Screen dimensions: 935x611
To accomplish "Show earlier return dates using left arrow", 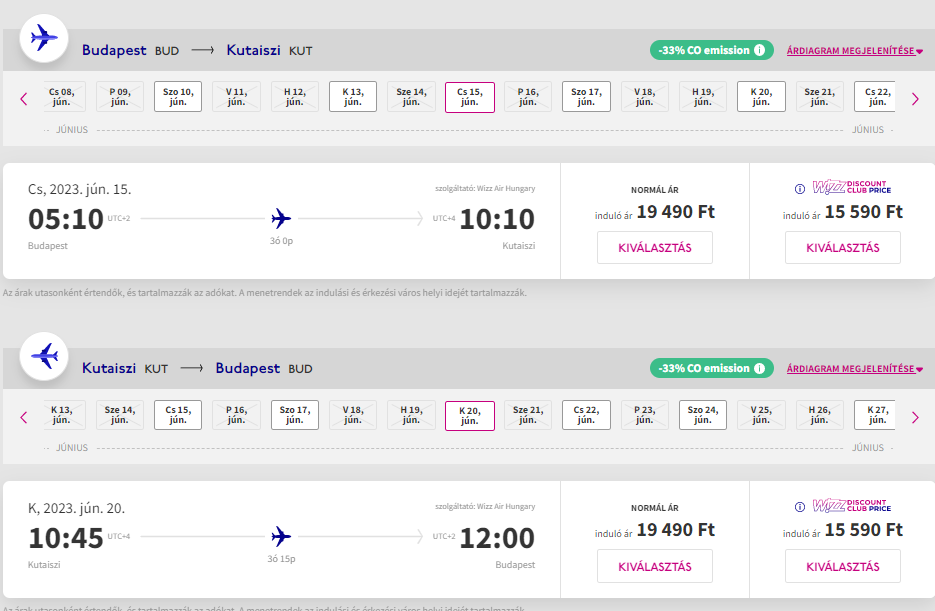I will pyautogui.click(x=24, y=417).
